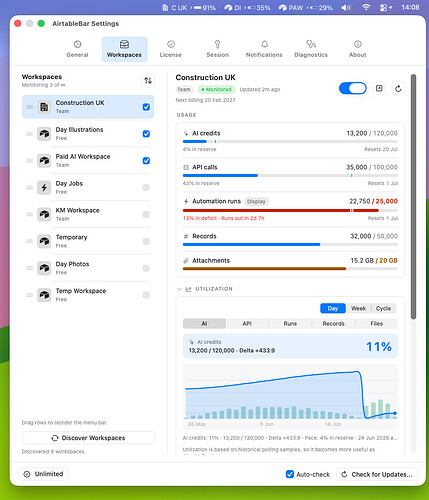The image size is (429, 500).
Task: Open workspace in browser icon button
Action: 379,88
